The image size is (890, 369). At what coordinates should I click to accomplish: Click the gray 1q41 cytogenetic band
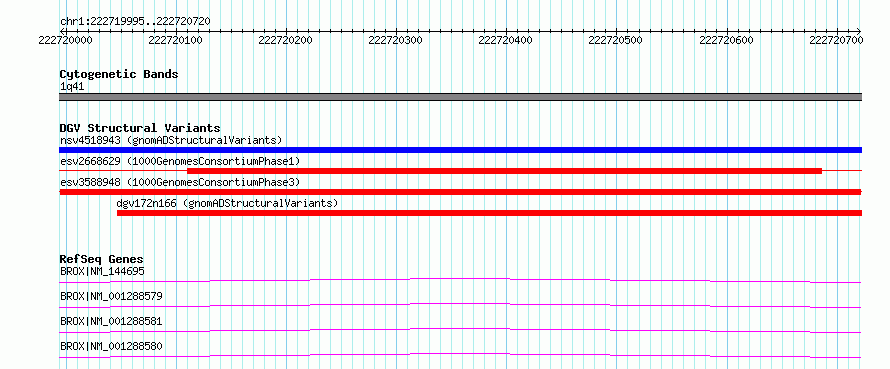pyautogui.click(x=460, y=97)
